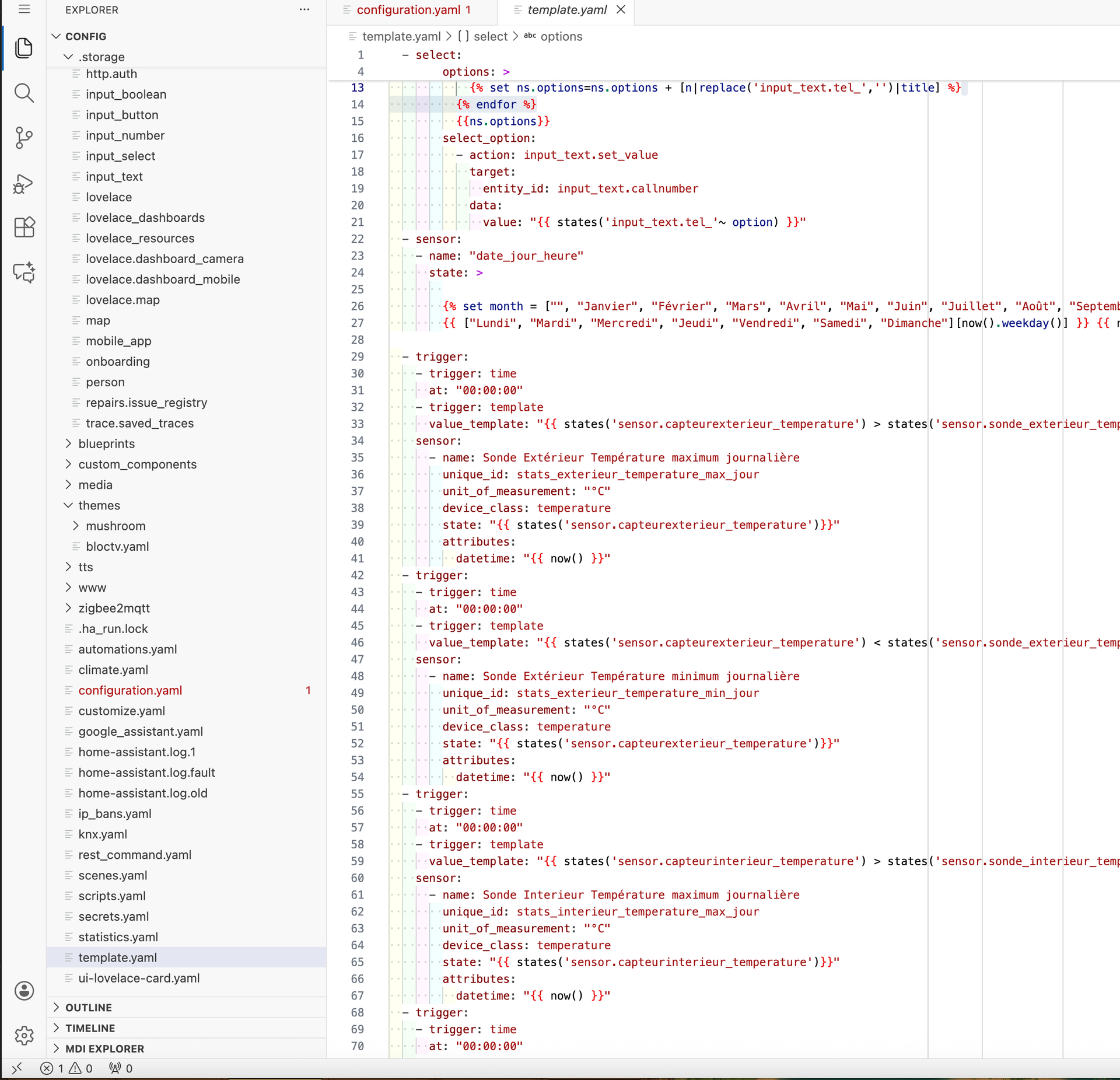The width and height of the screenshot is (1120, 1080).
Task: Click select in the breadcrumb
Action: point(490,36)
